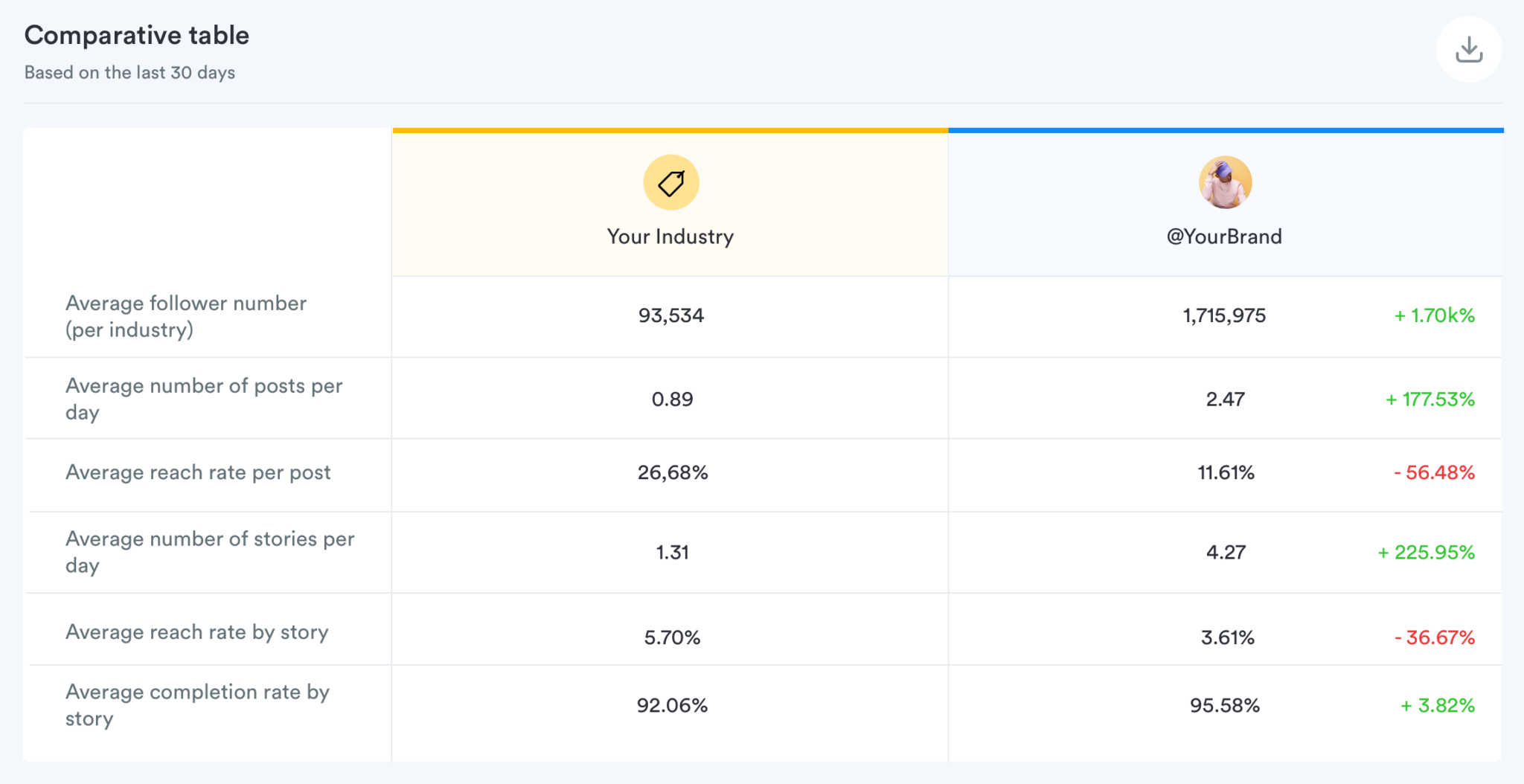Select the @YourBrand column header

point(1223,237)
